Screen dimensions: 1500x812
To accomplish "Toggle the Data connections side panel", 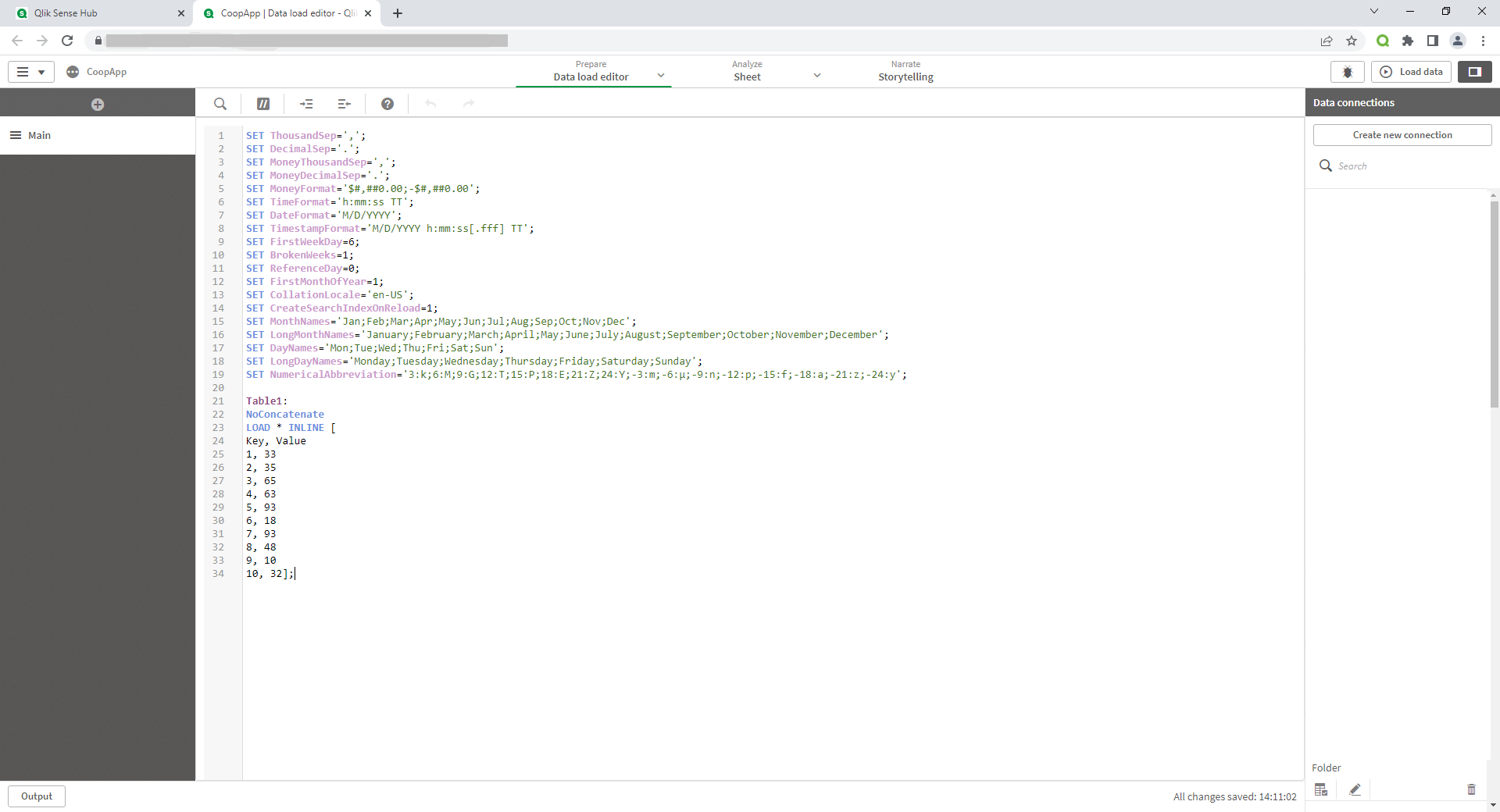I will point(1474,72).
